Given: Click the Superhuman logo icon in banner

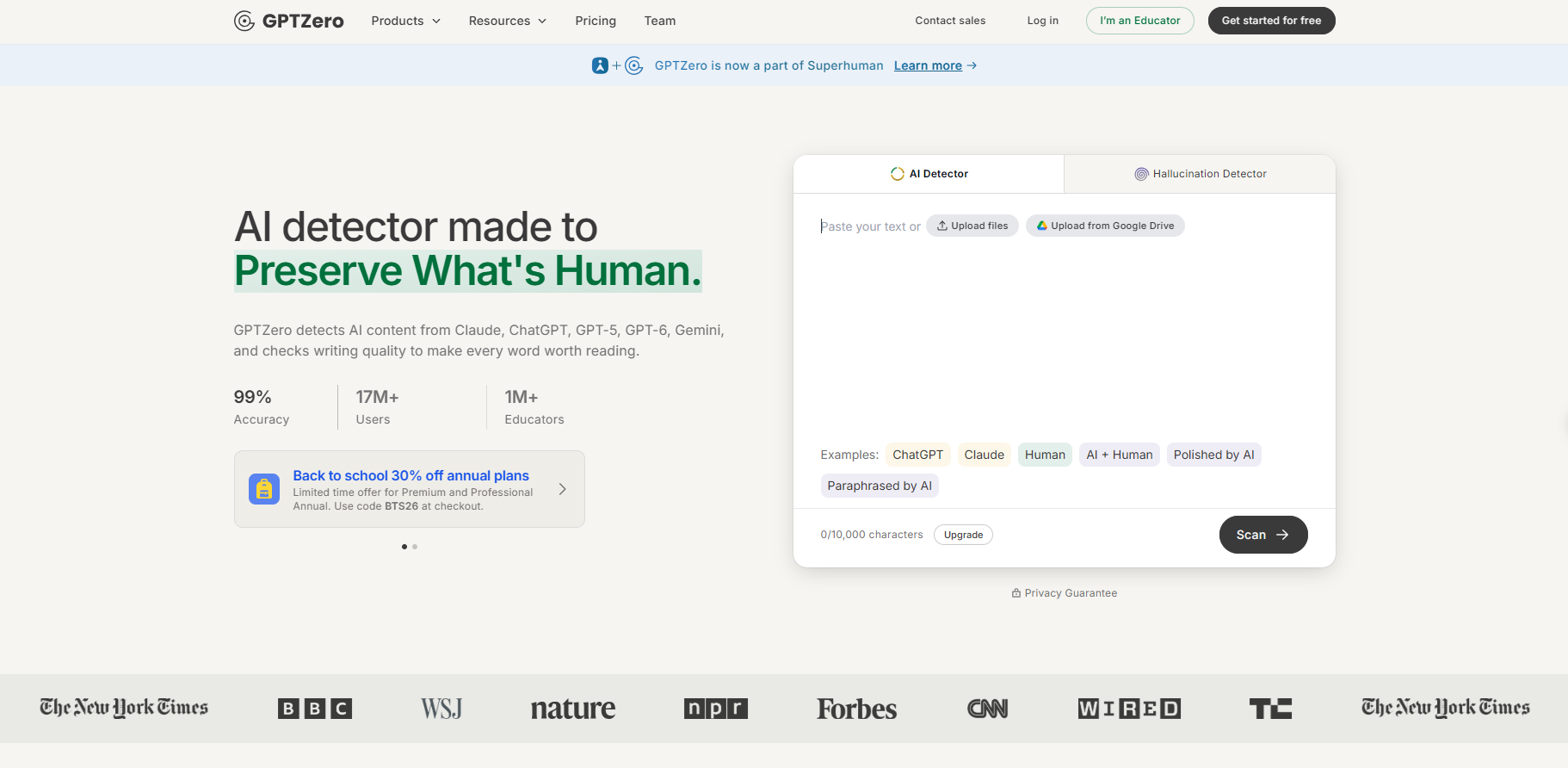Looking at the screenshot, I should tap(600, 65).
